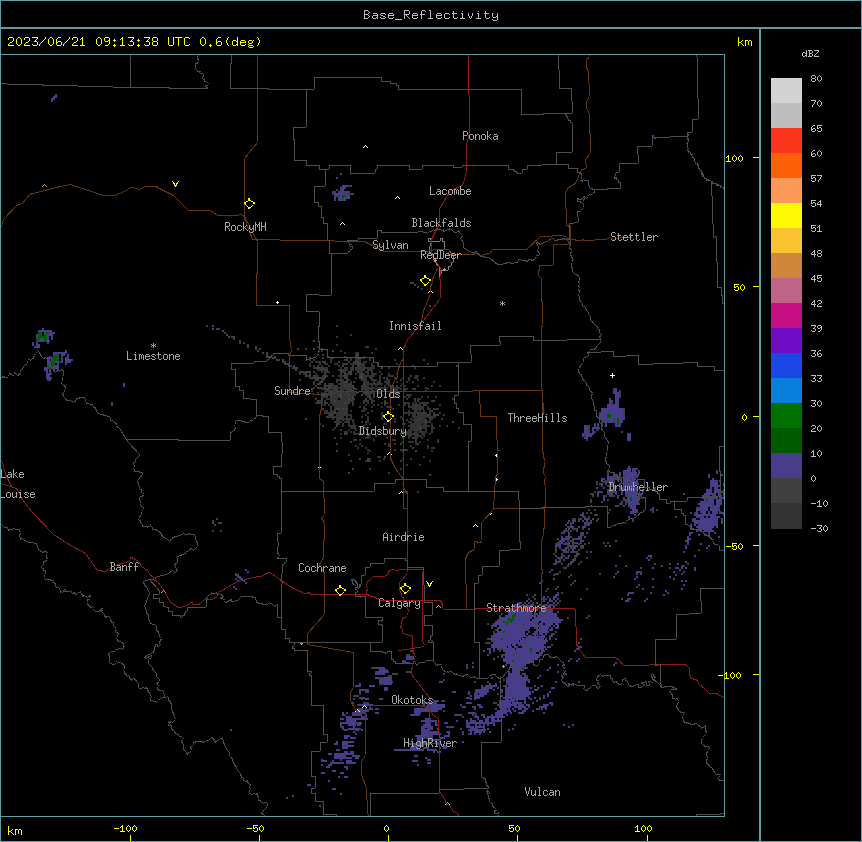Click the Didsbury town label
The image size is (862, 842).
[x=383, y=431]
